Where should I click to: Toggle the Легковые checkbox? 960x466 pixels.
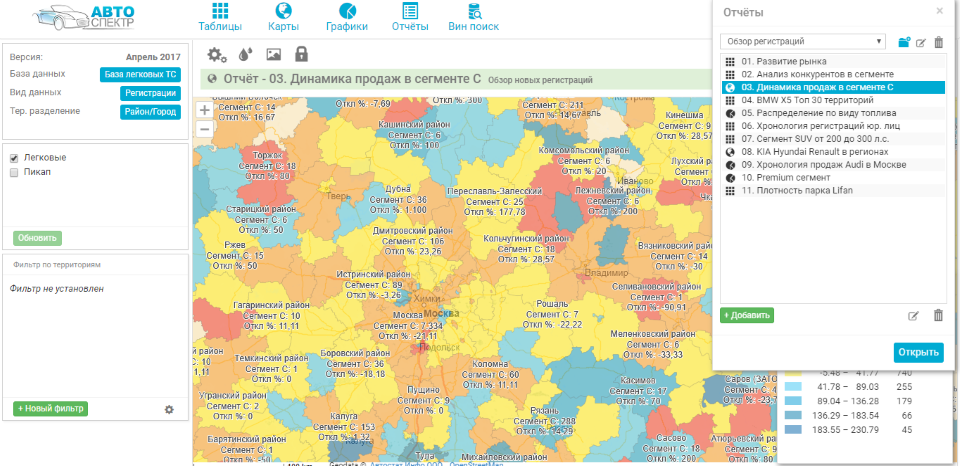click(14, 158)
